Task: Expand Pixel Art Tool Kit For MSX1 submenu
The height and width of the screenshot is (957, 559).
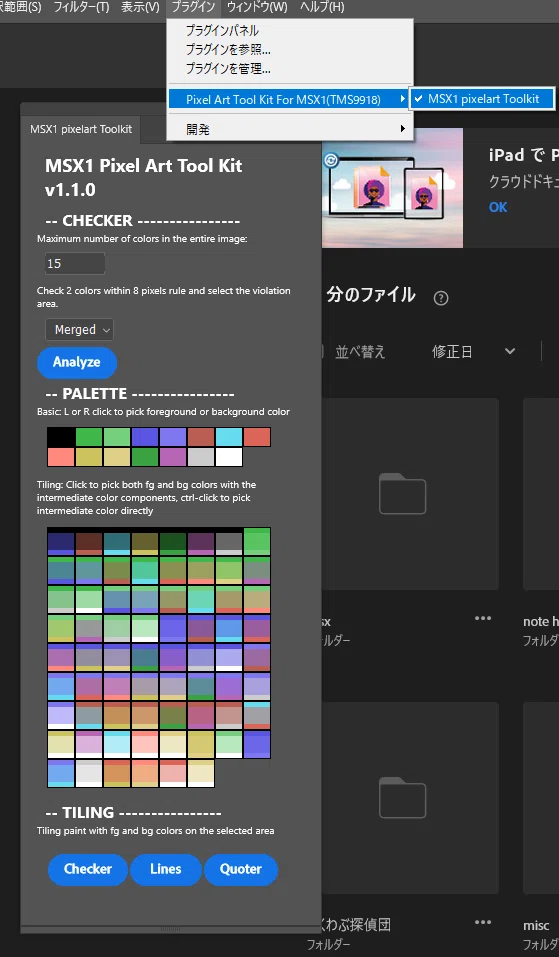Action: [289, 99]
